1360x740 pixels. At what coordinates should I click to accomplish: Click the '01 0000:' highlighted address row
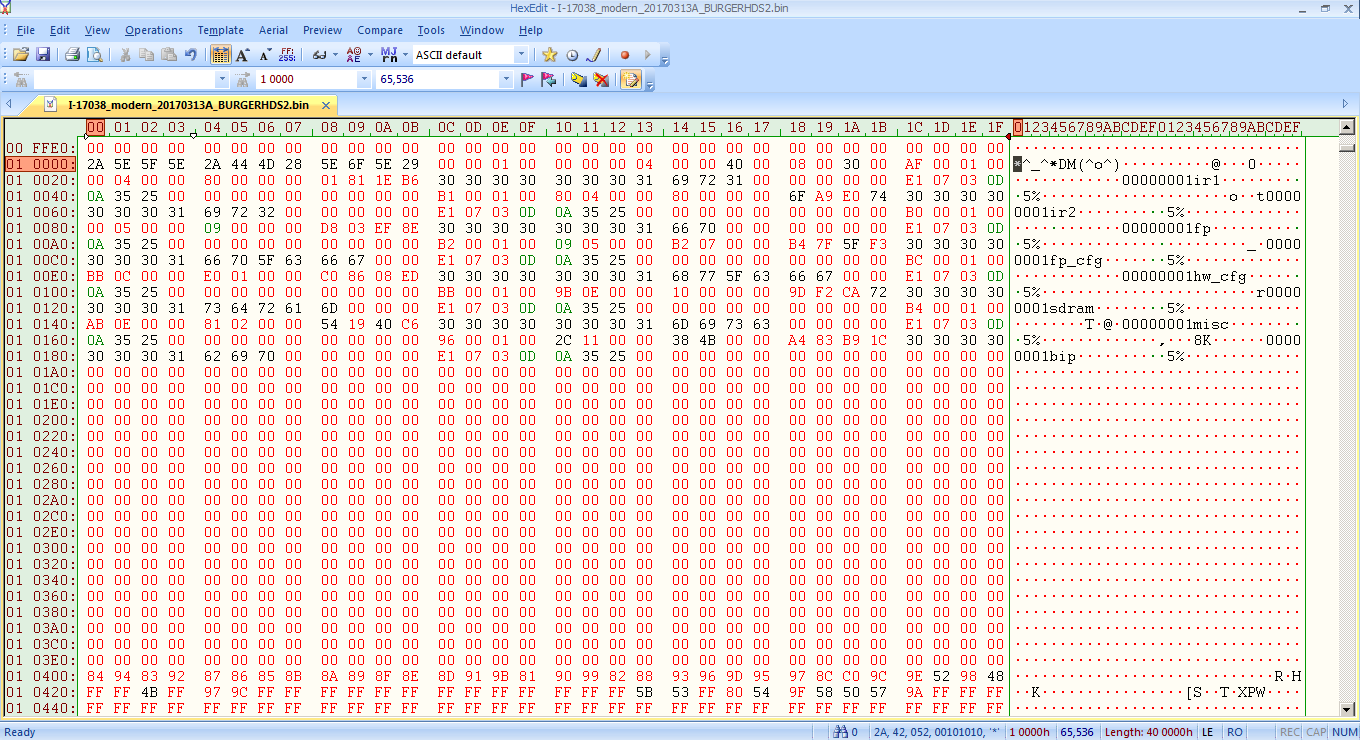(x=41, y=164)
